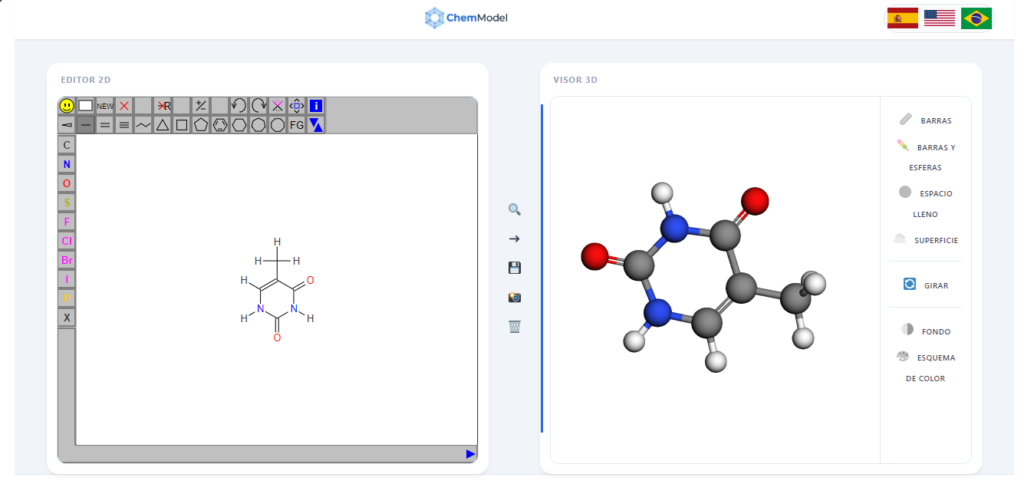Select the double bond tool

click(105, 125)
